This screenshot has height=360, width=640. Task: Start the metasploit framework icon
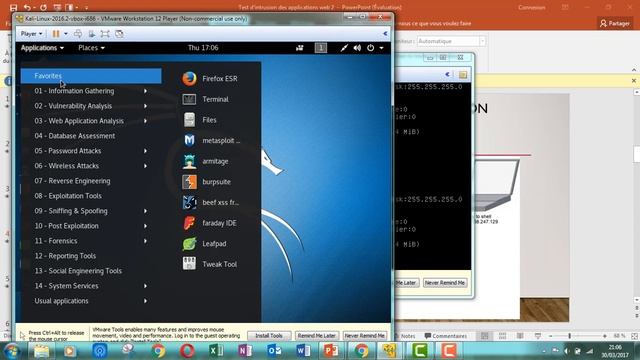[211, 140]
